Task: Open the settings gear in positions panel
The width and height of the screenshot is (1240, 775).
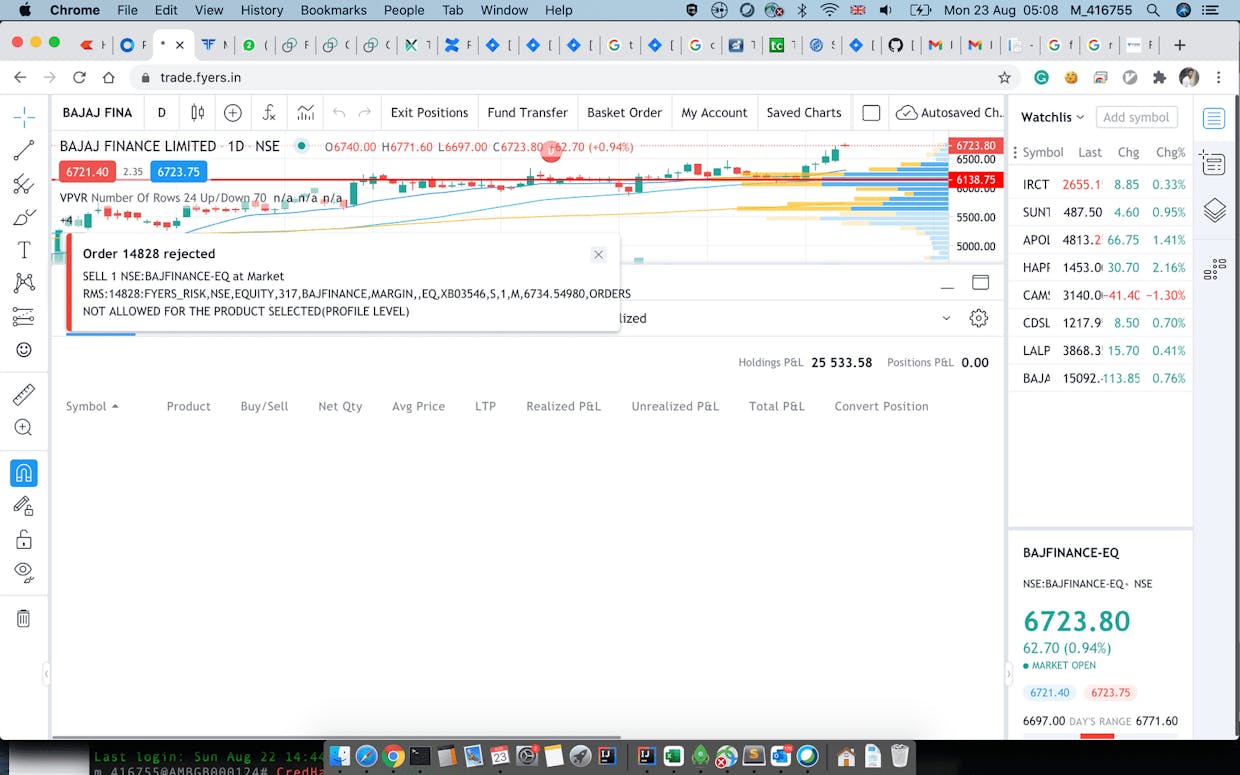Action: [979, 318]
